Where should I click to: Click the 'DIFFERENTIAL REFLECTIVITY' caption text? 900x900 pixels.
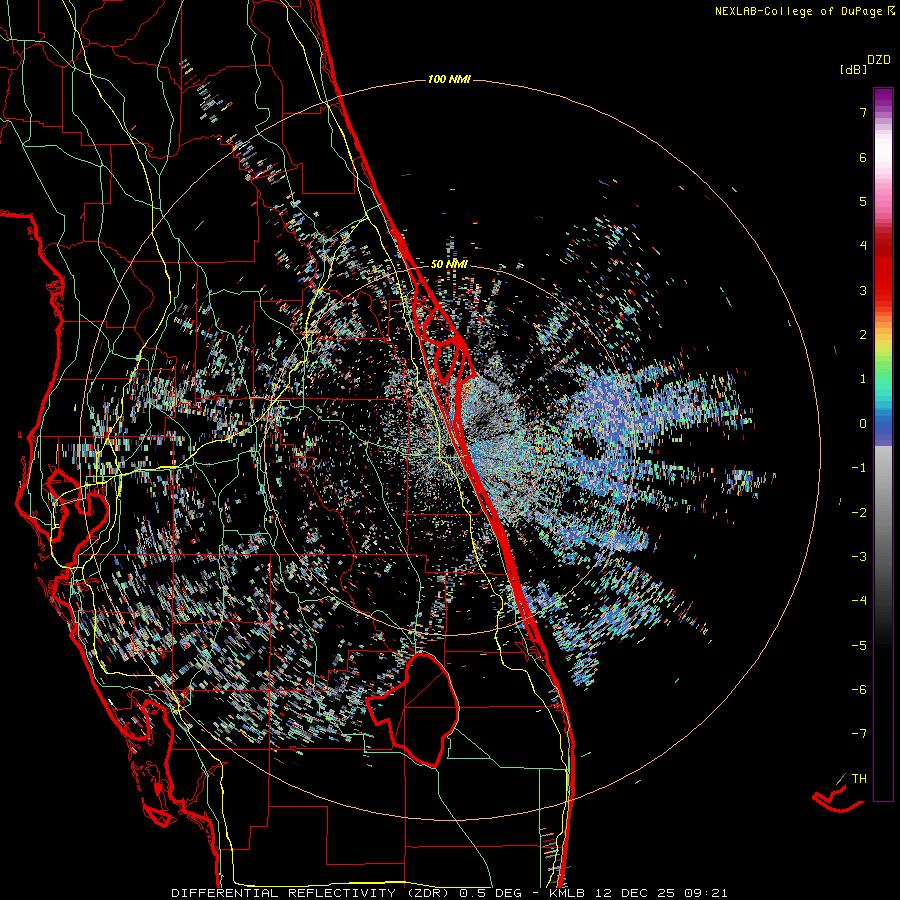tap(284, 893)
